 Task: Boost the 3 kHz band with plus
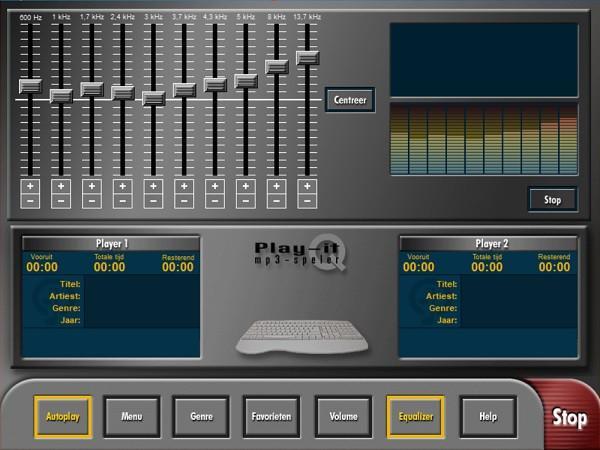pyautogui.click(x=153, y=186)
